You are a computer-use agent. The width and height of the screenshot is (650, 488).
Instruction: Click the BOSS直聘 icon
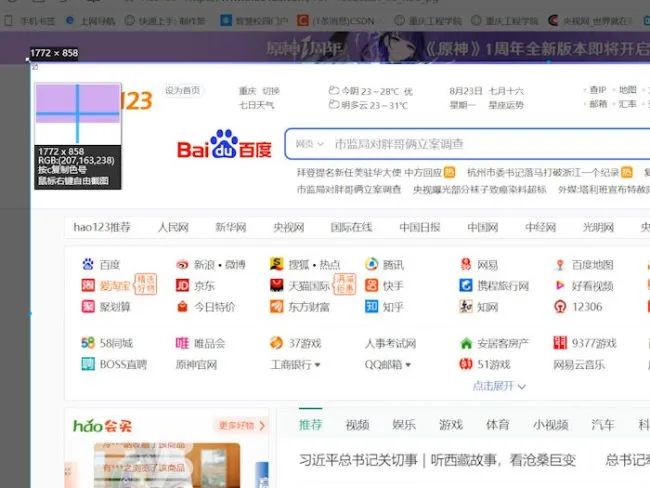[88, 364]
